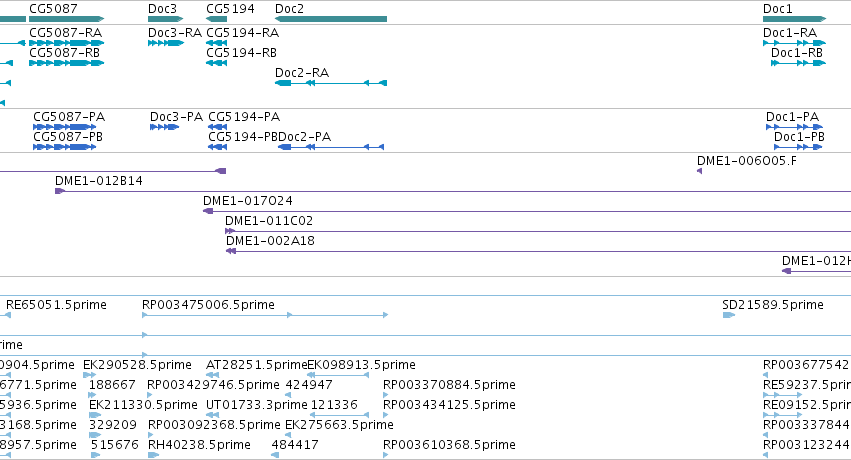Select the Doc3-RA transcript glyph

pos(166,43)
